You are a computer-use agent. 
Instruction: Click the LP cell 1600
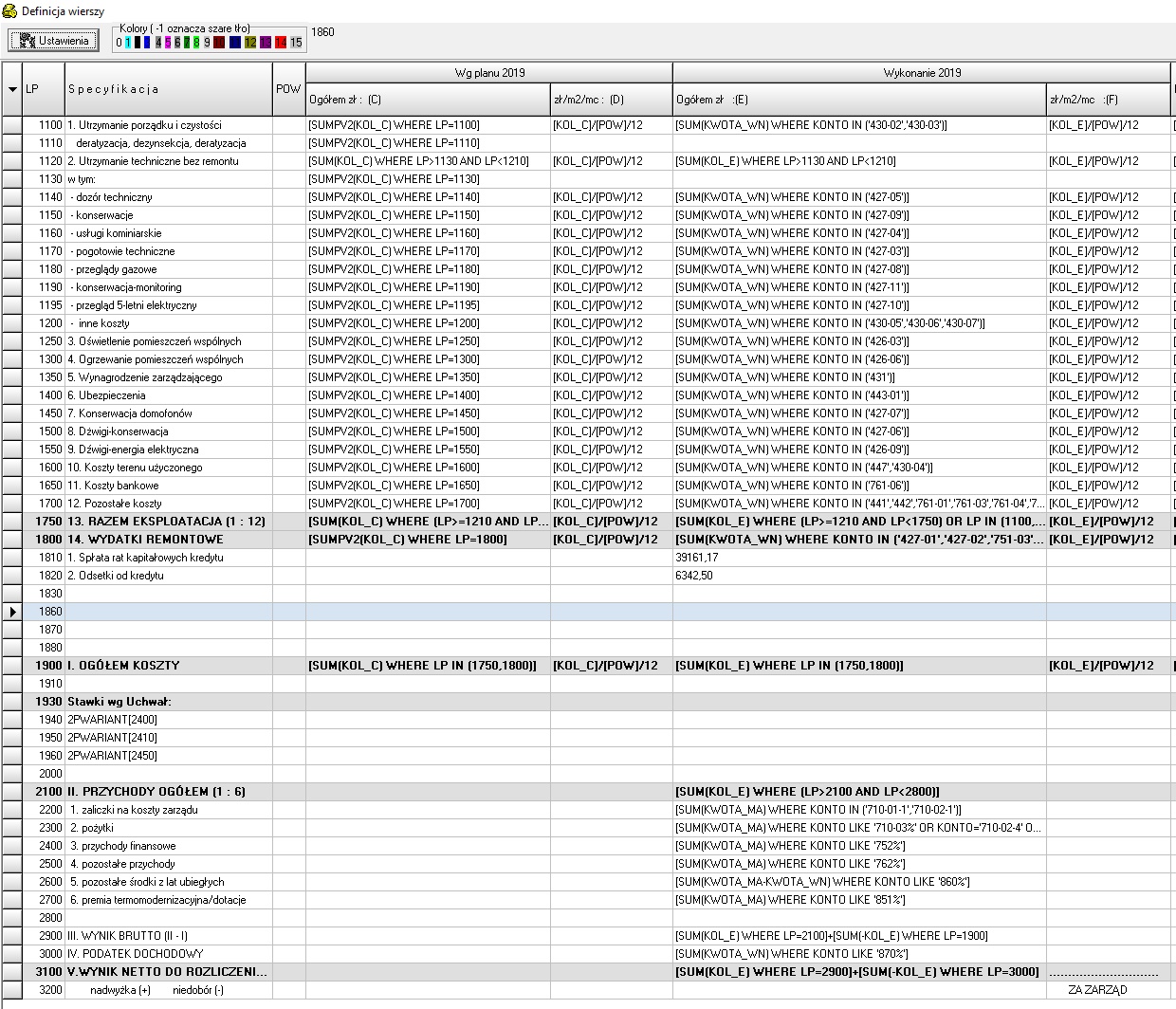pyautogui.click(x=44, y=468)
